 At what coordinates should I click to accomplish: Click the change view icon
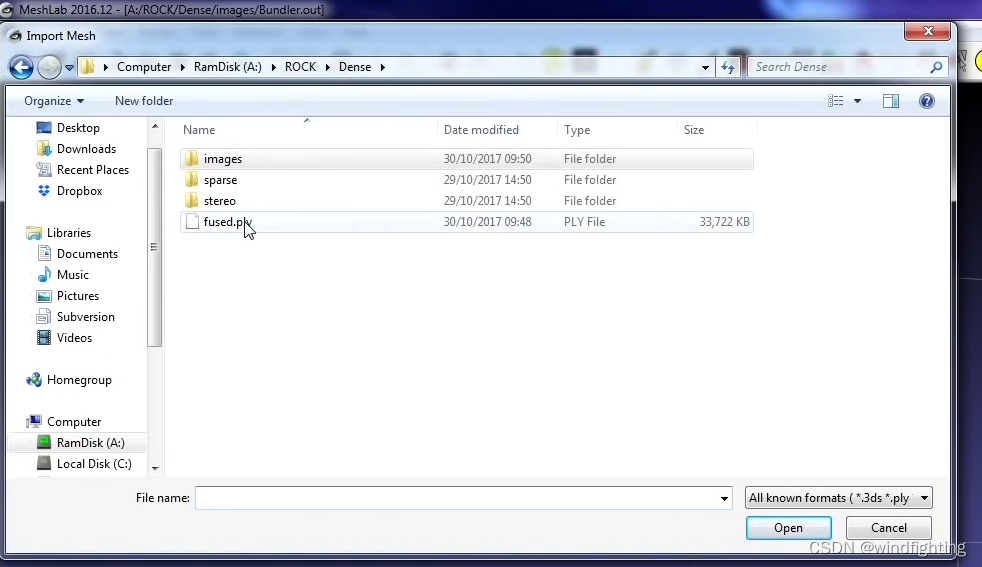point(835,101)
